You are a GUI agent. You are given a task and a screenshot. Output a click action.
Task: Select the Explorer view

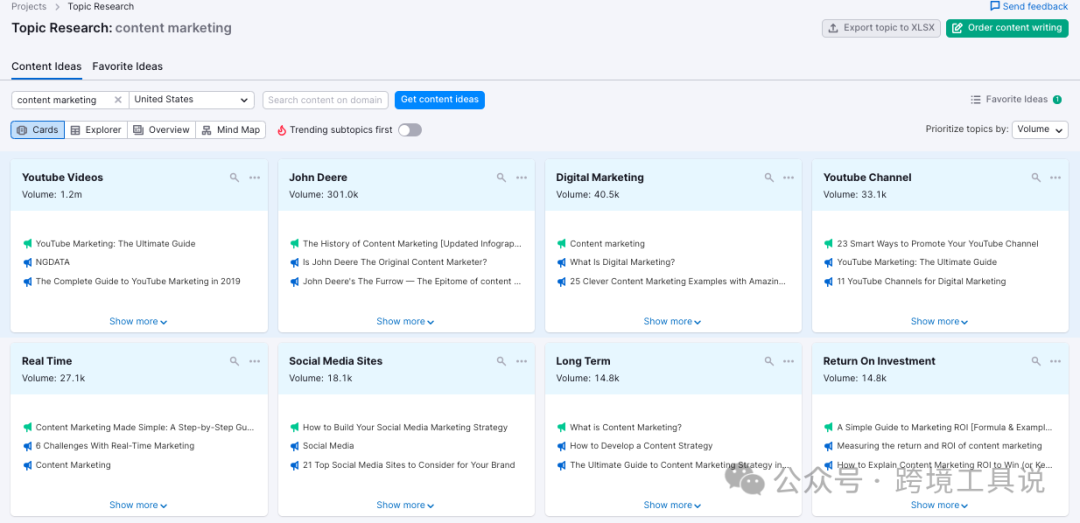click(96, 130)
